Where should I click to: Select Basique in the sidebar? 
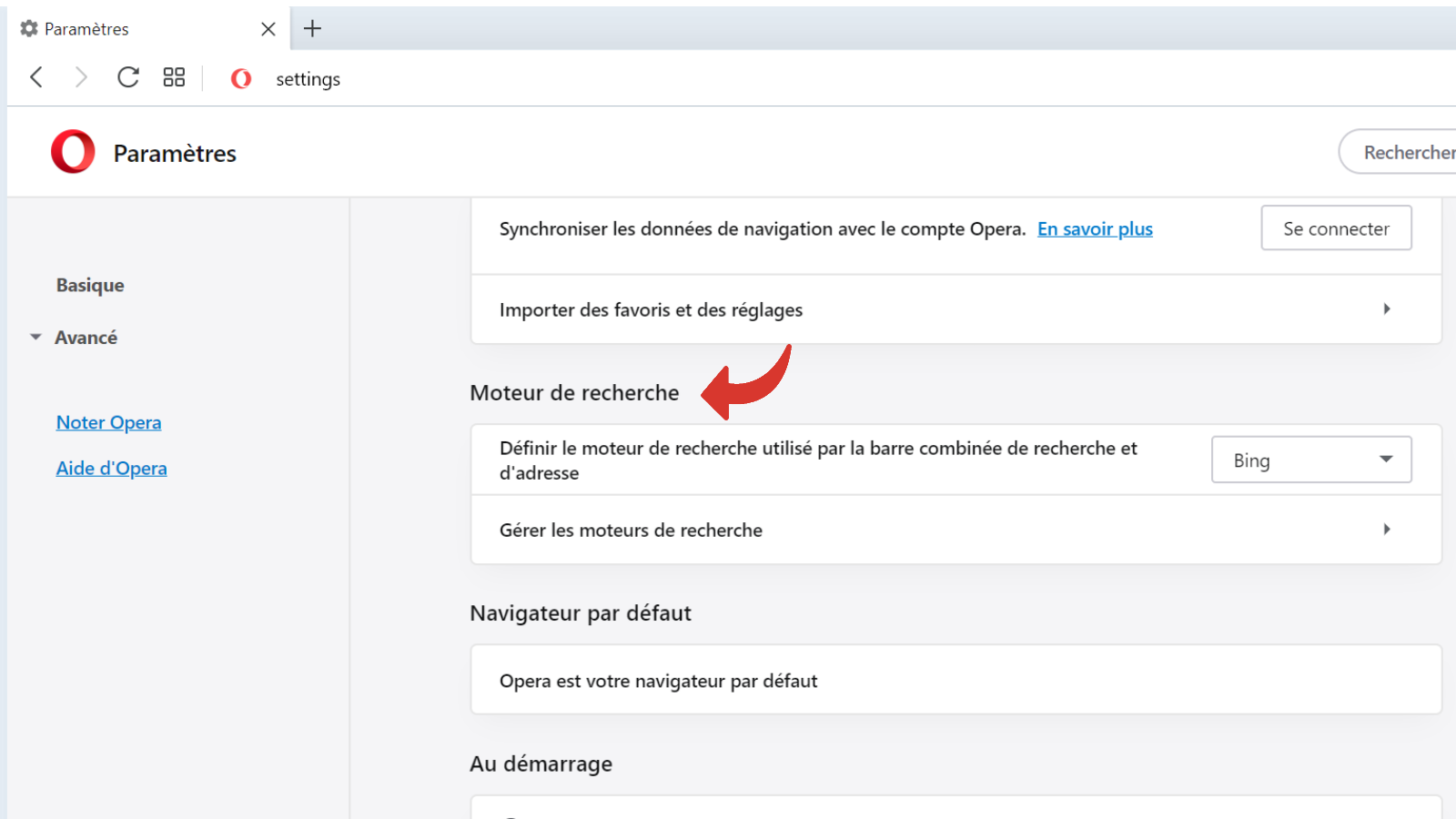click(90, 285)
